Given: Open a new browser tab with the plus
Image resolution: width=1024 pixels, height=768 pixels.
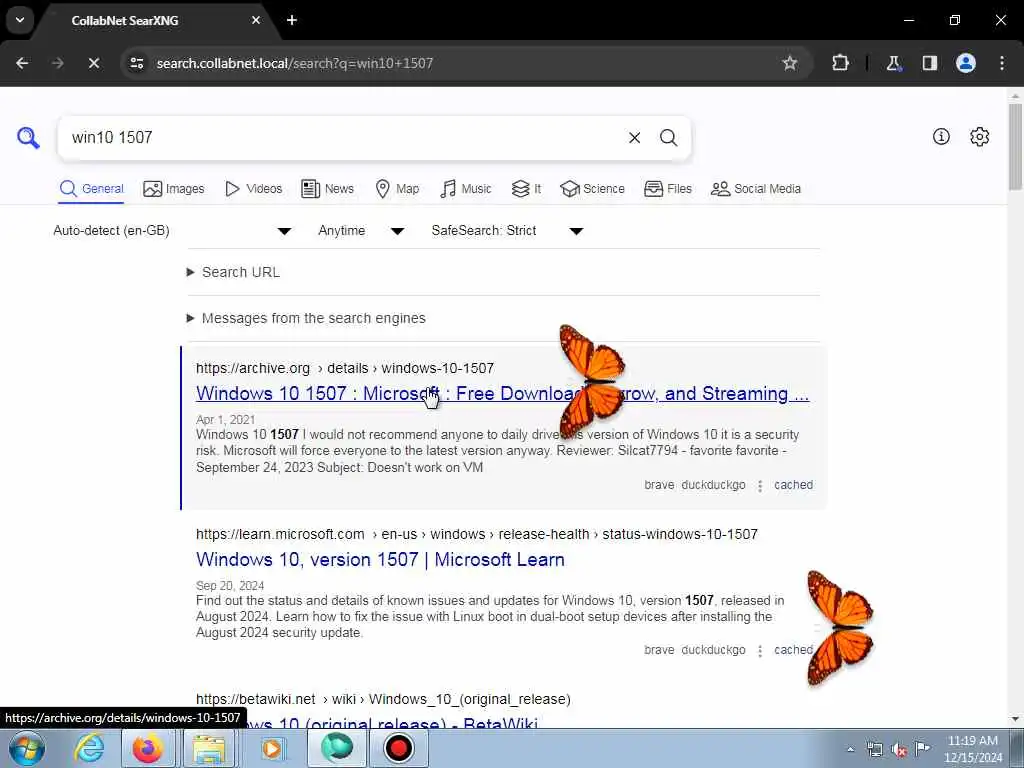Looking at the screenshot, I should pyautogui.click(x=292, y=20).
